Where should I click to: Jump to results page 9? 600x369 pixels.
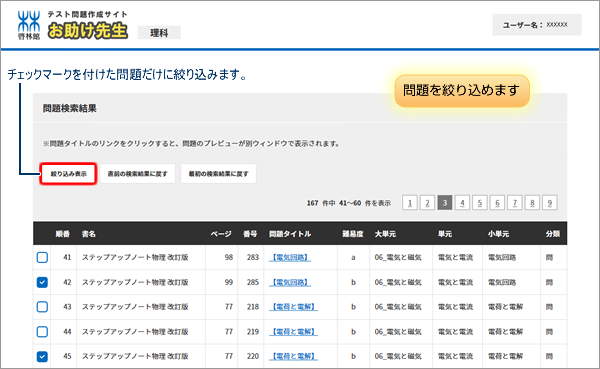550,202
